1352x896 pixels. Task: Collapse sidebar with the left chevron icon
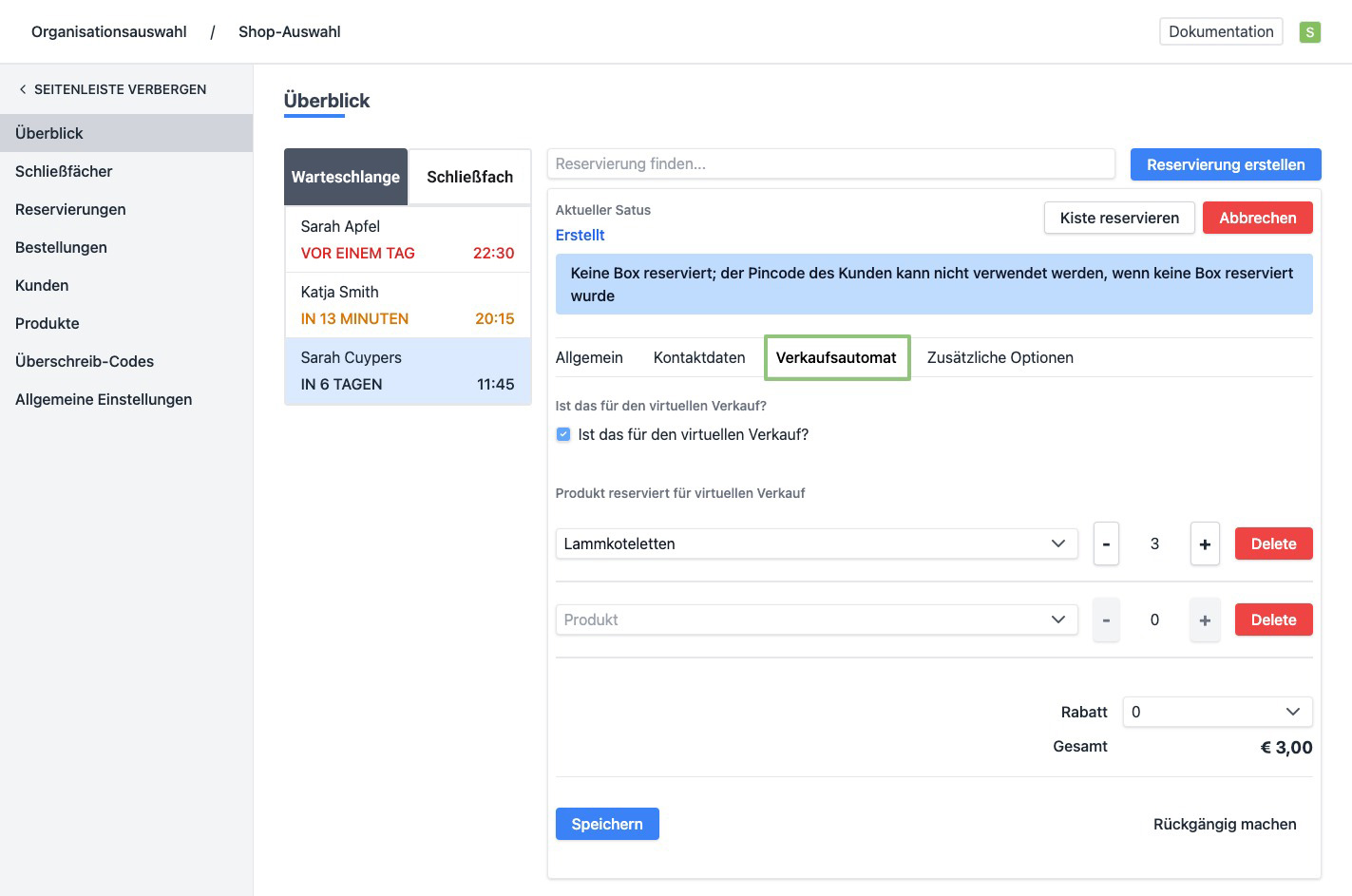pyautogui.click(x=23, y=89)
